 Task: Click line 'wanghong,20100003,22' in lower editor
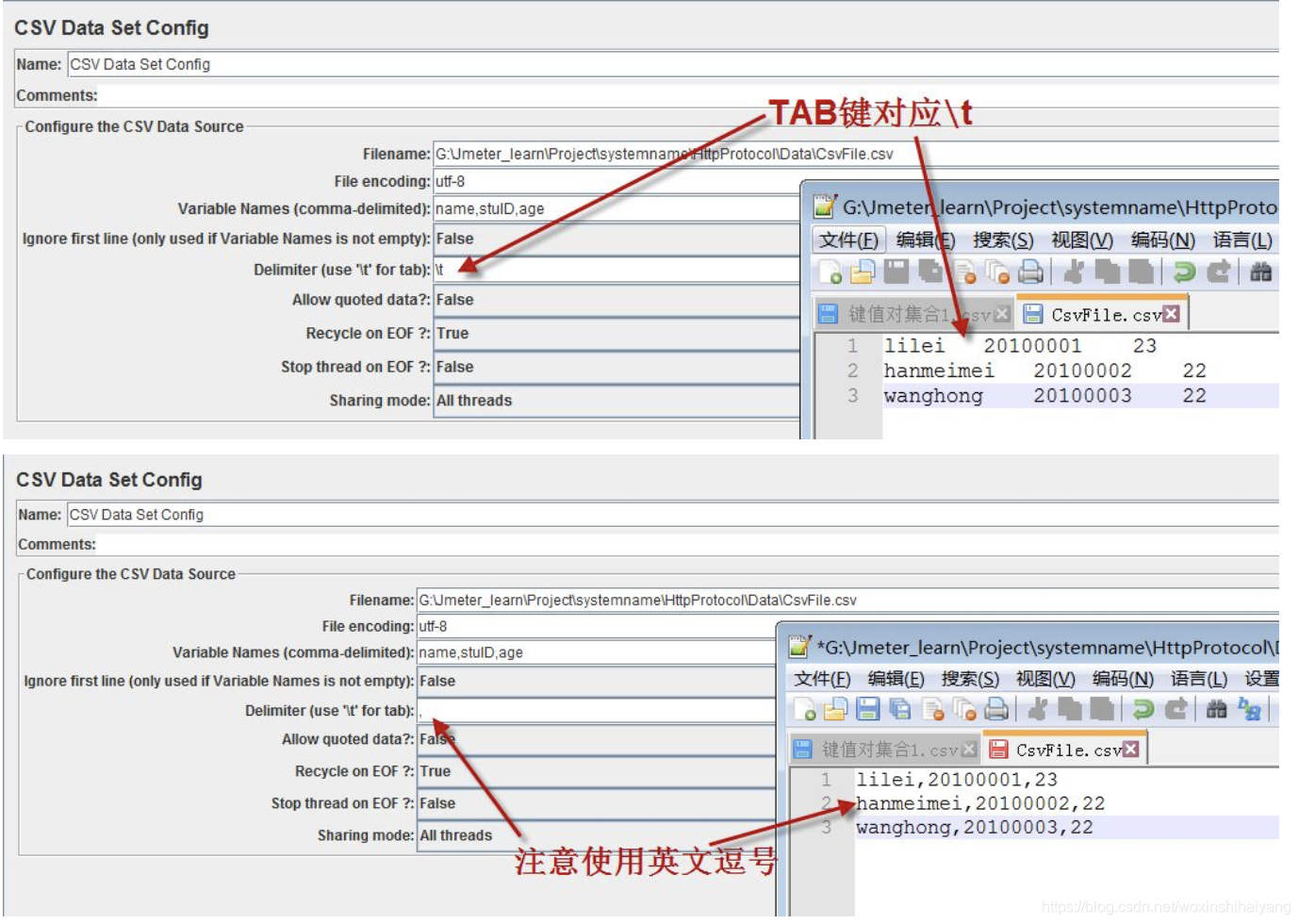click(x=975, y=828)
